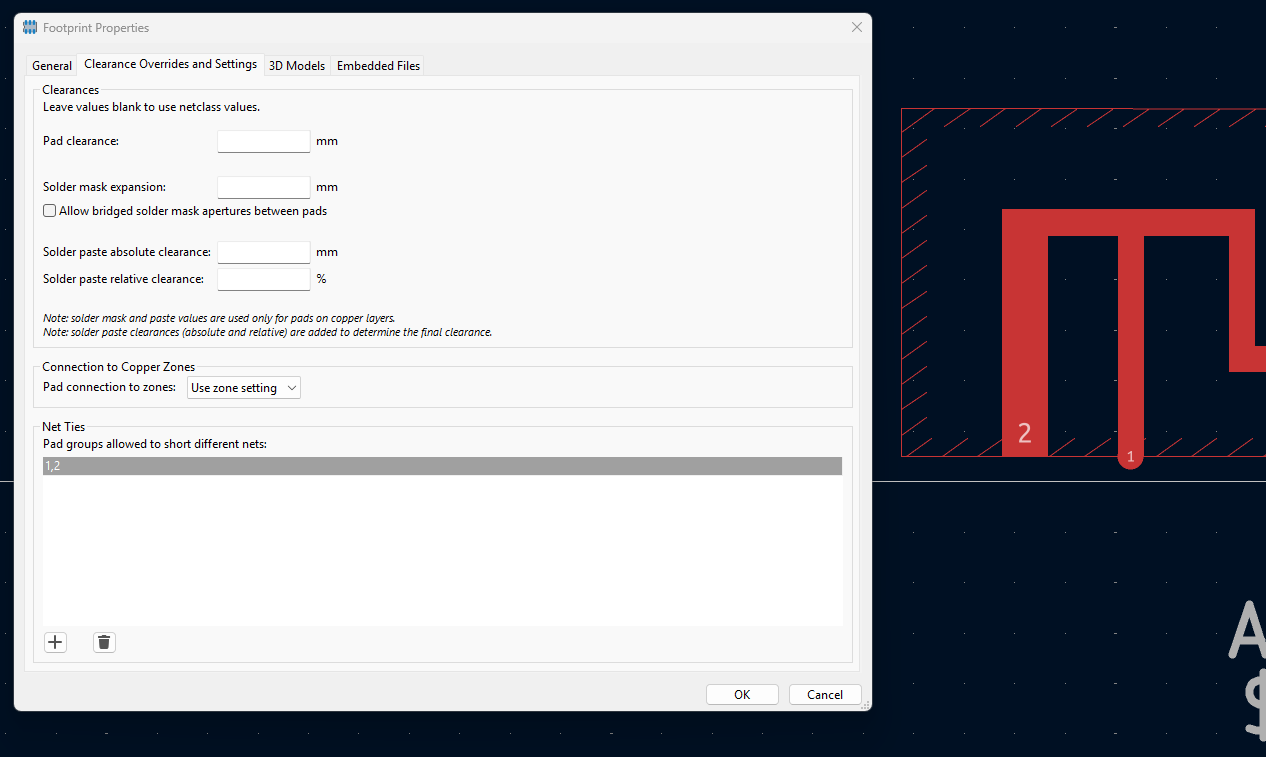Focus the Pad clearance input field
This screenshot has height=757, width=1266.
click(264, 141)
